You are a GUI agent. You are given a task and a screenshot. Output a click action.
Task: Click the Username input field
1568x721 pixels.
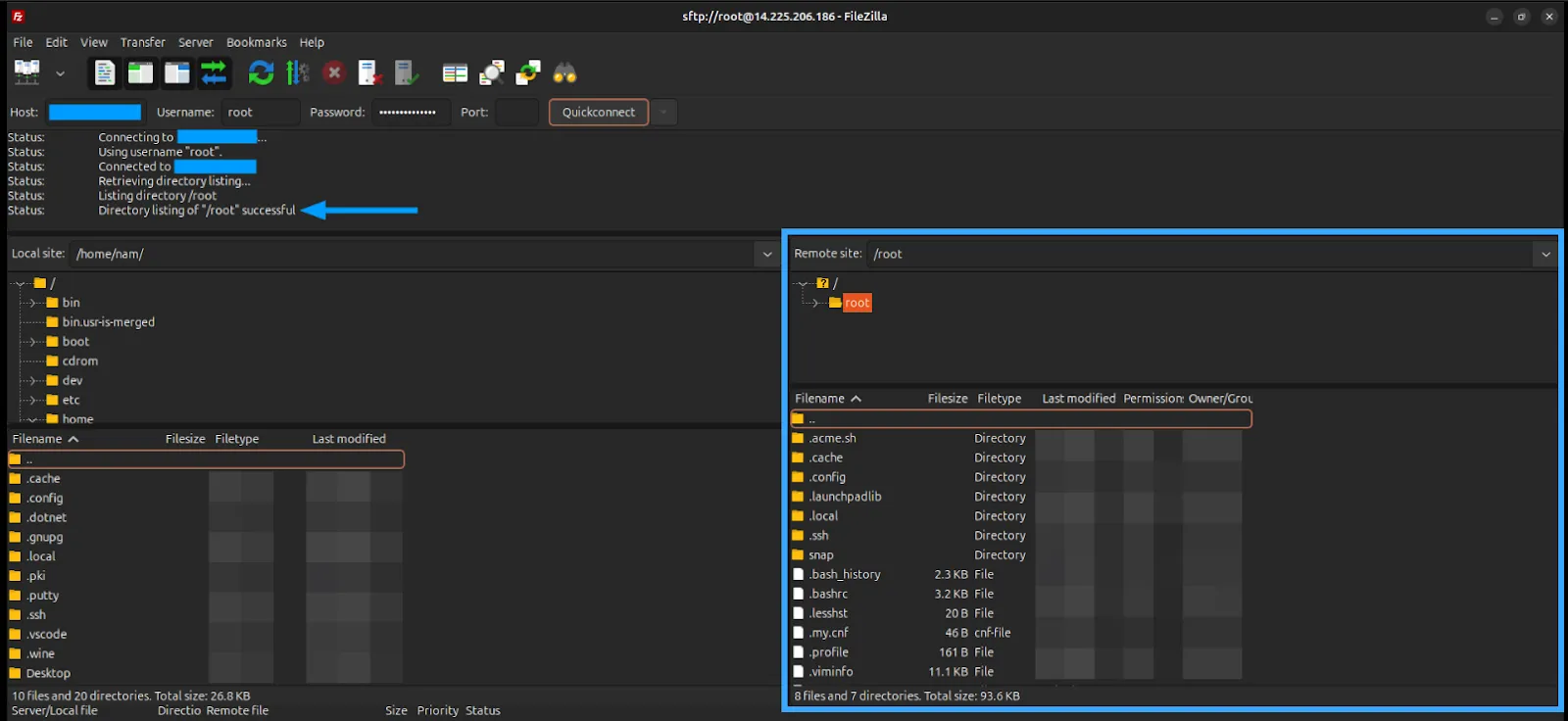[x=260, y=112]
